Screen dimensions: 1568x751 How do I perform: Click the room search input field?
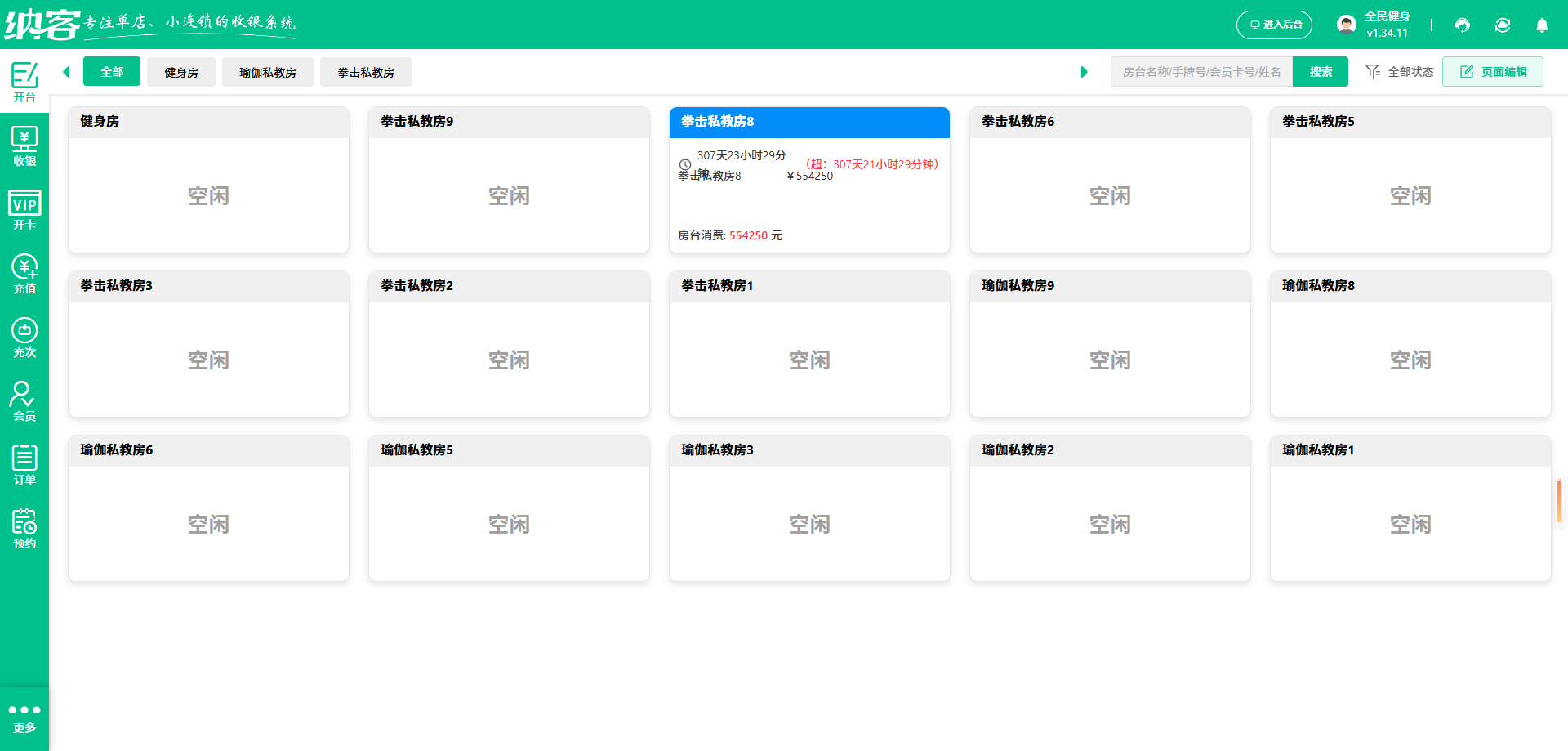click(x=1200, y=72)
